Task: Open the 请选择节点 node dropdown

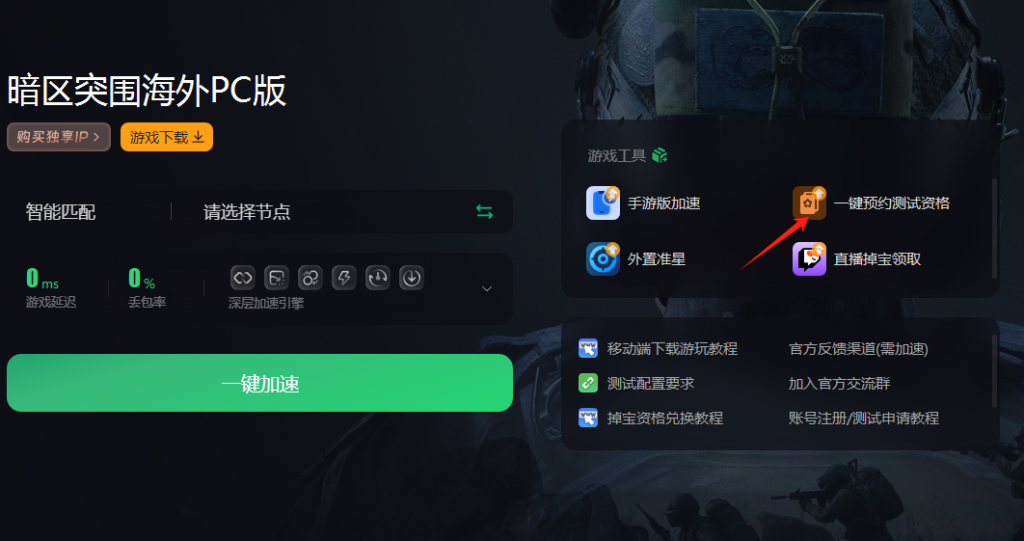Action: [x=342, y=212]
